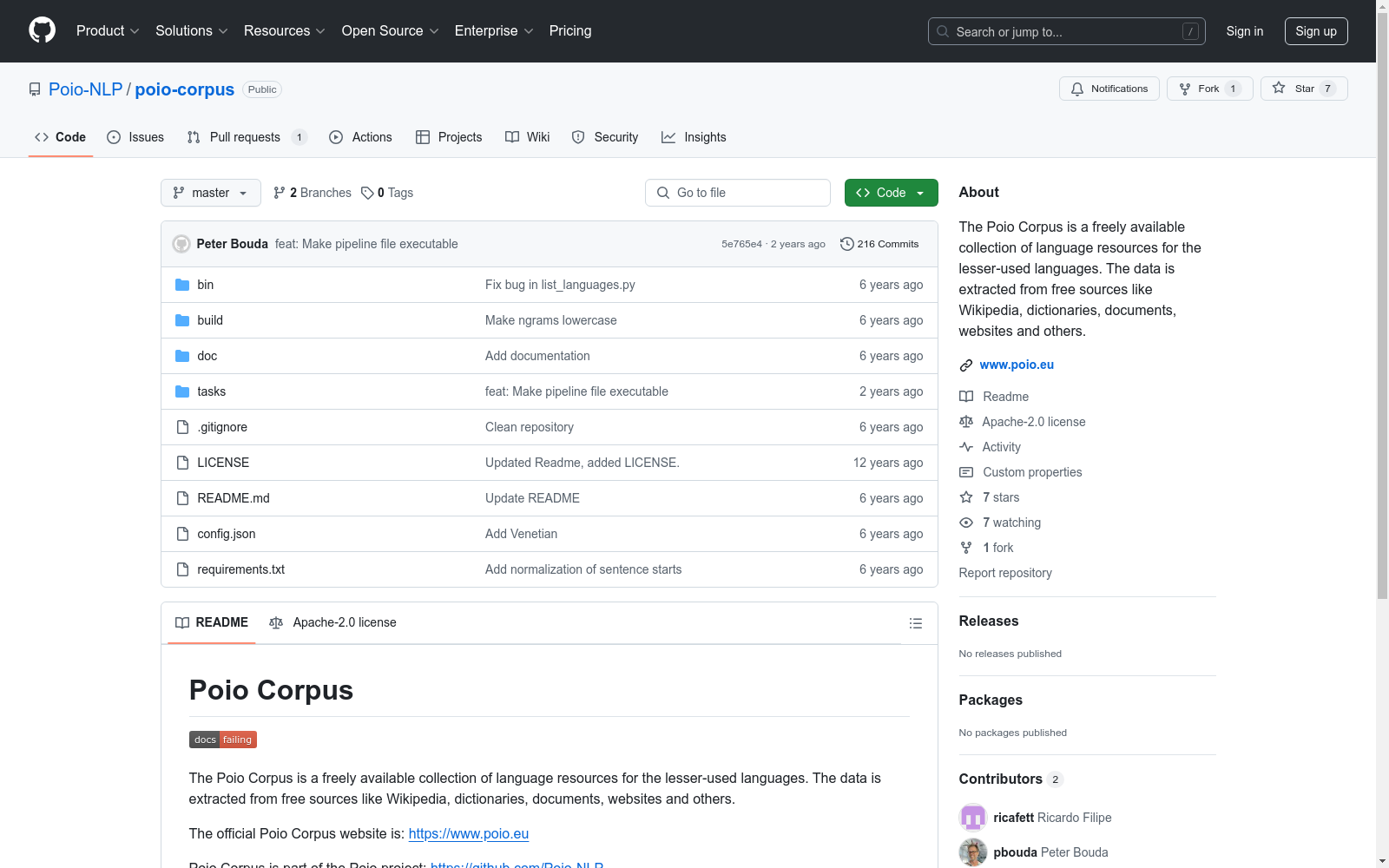Click Peter Bouda's avatar in commit row
Viewport: 1389px width, 868px height.
point(181,244)
